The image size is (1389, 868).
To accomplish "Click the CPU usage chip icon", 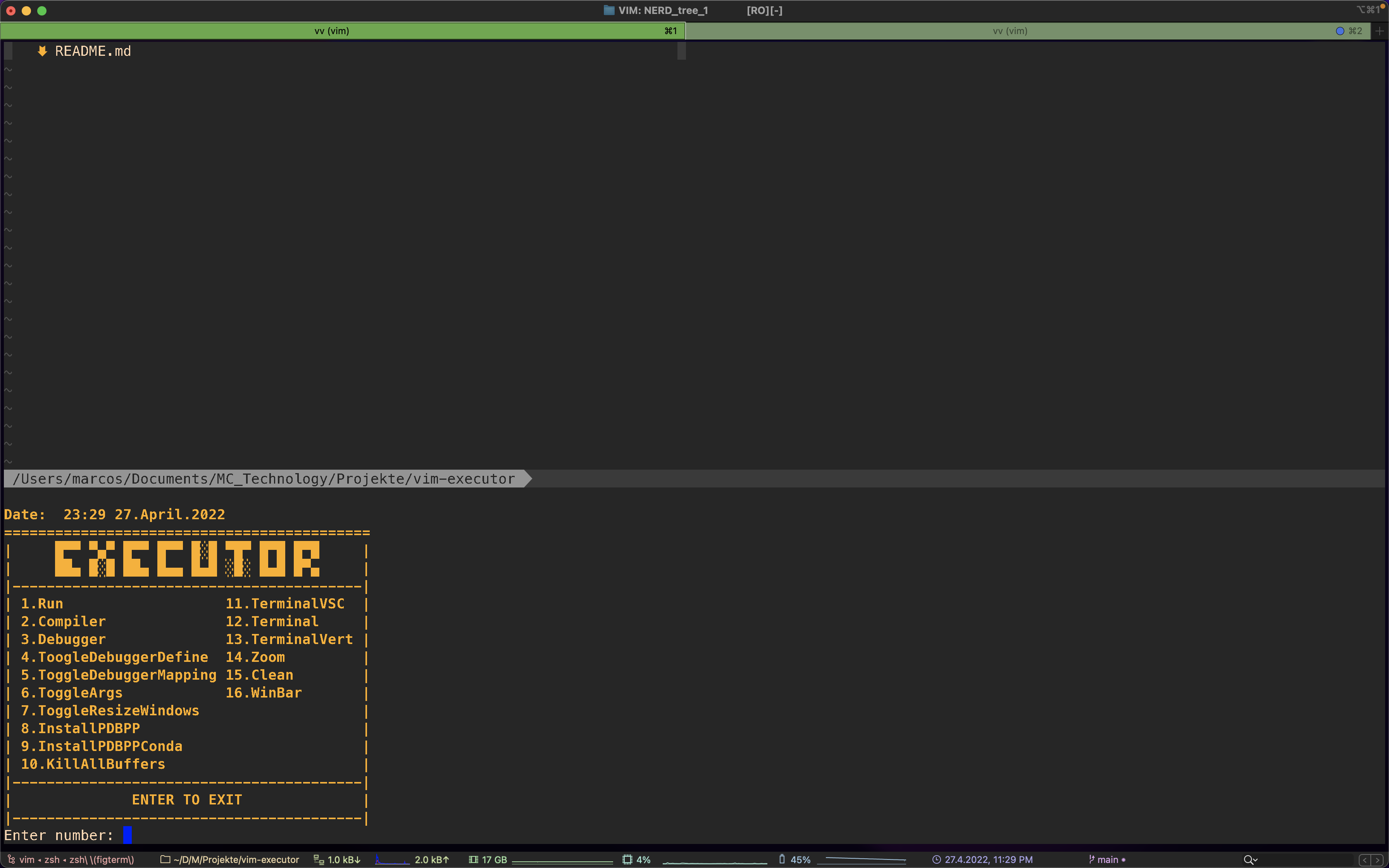I will (x=627, y=859).
